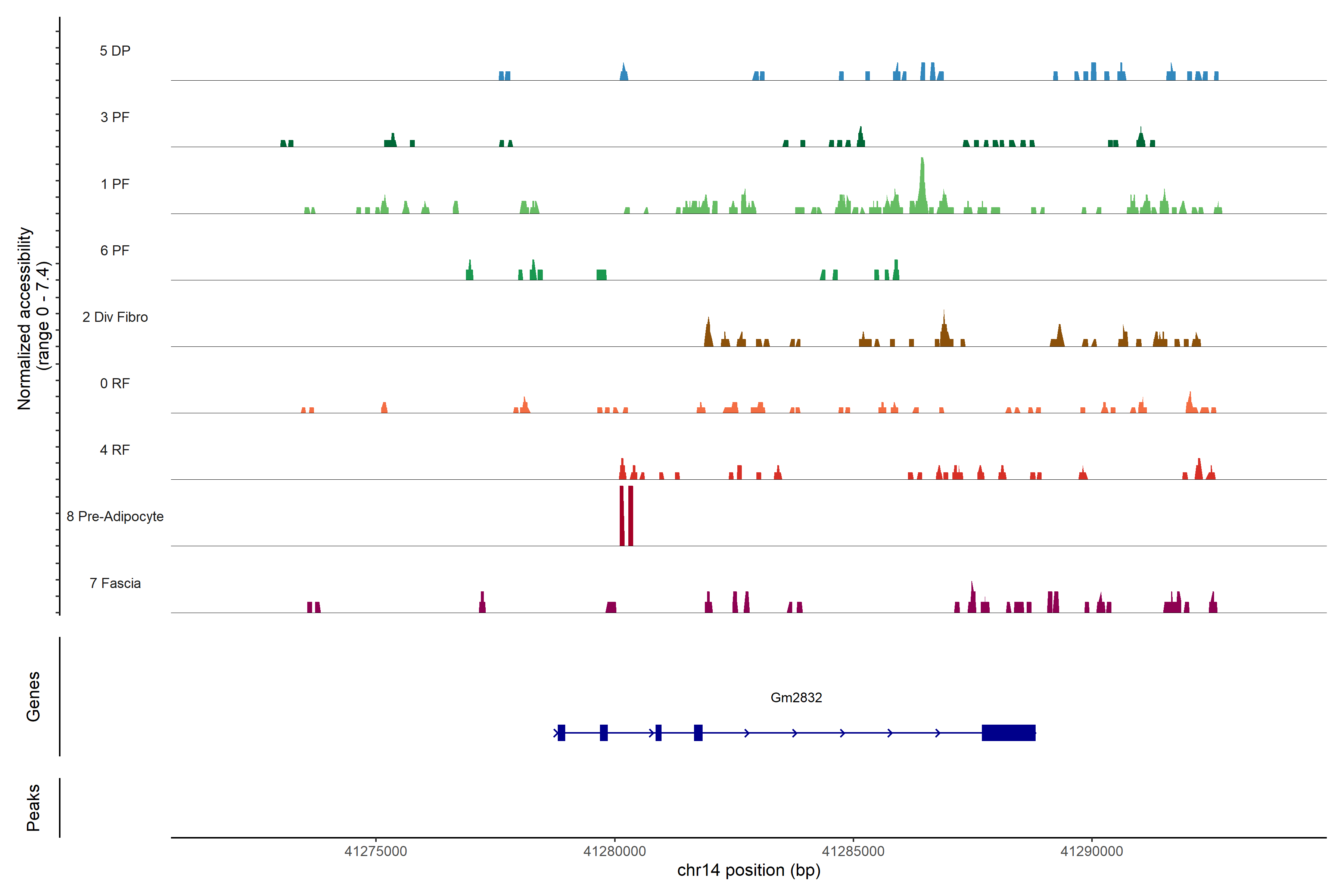The width and height of the screenshot is (1344, 896).
Task: Click the 6 PF track label
Action: [x=115, y=250]
